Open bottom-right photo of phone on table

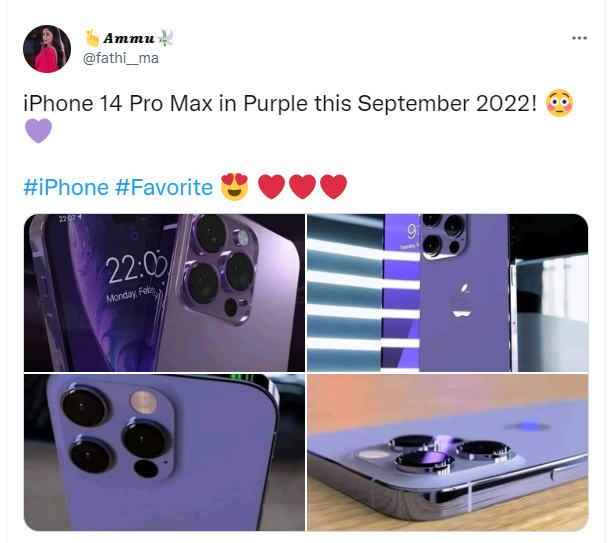[x=447, y=452]
